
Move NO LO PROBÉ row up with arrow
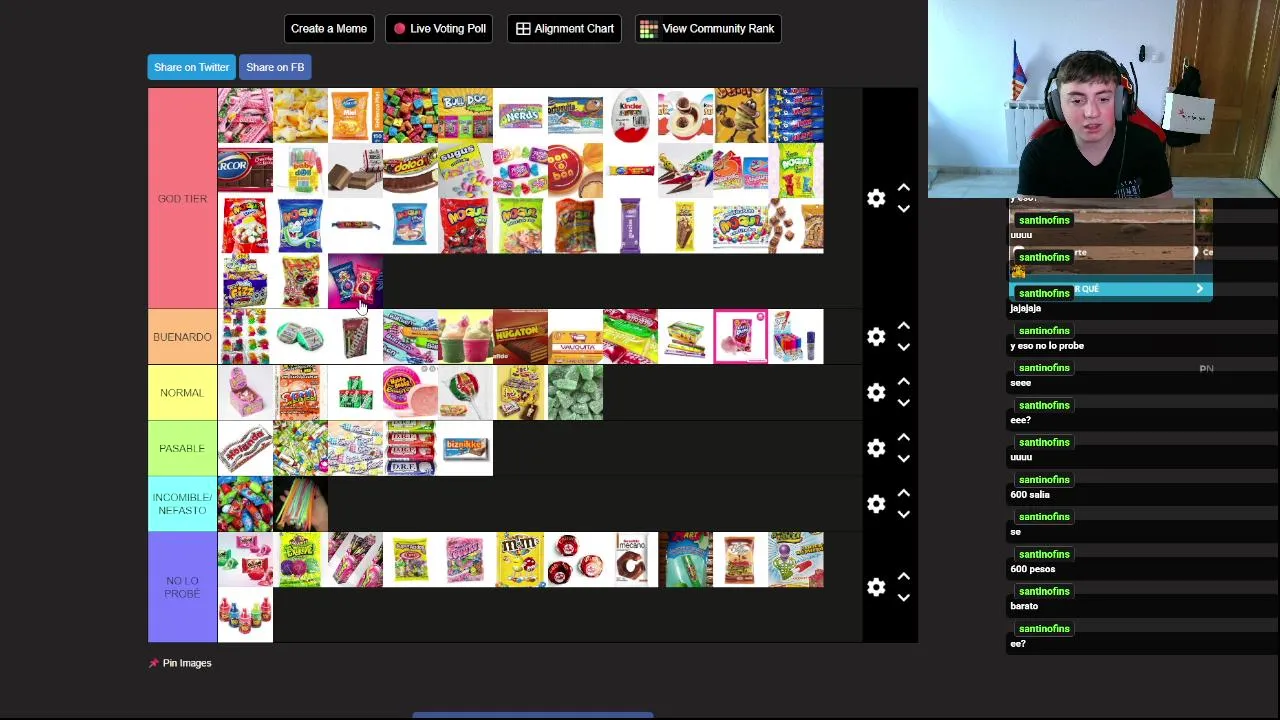point(903,577)
